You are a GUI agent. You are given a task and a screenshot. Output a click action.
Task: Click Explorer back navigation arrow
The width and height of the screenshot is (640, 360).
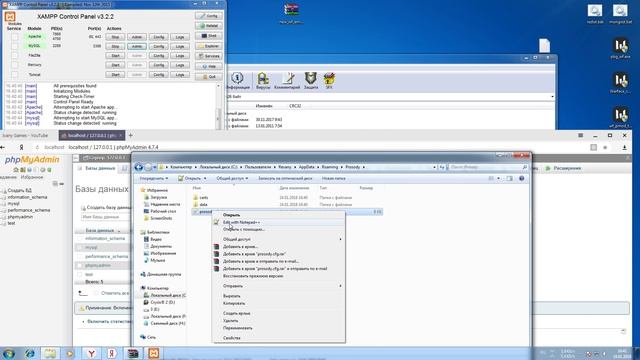pyautogui.click(x=138, y=167)
